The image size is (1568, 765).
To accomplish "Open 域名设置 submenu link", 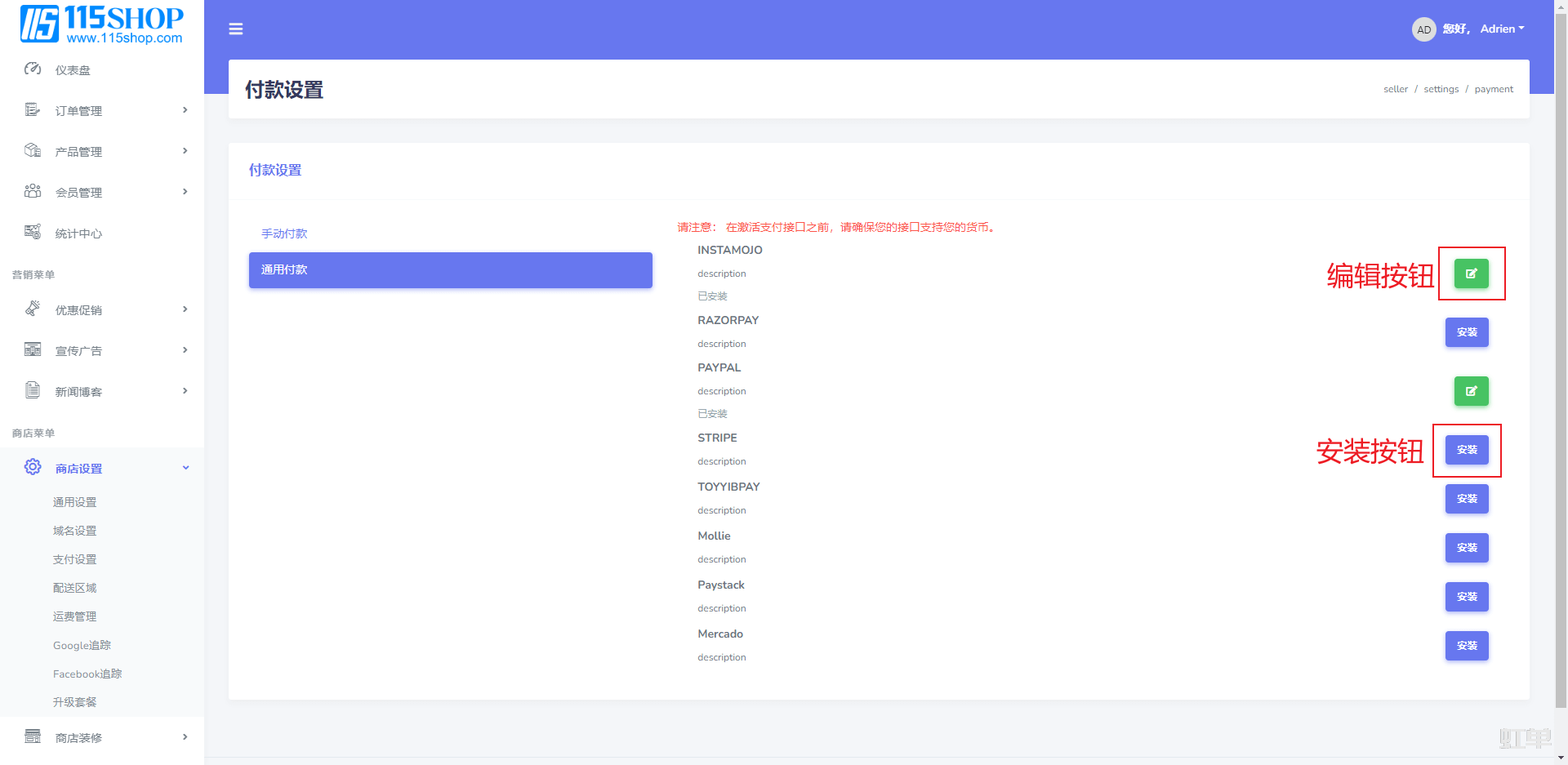I will [74, 531].
